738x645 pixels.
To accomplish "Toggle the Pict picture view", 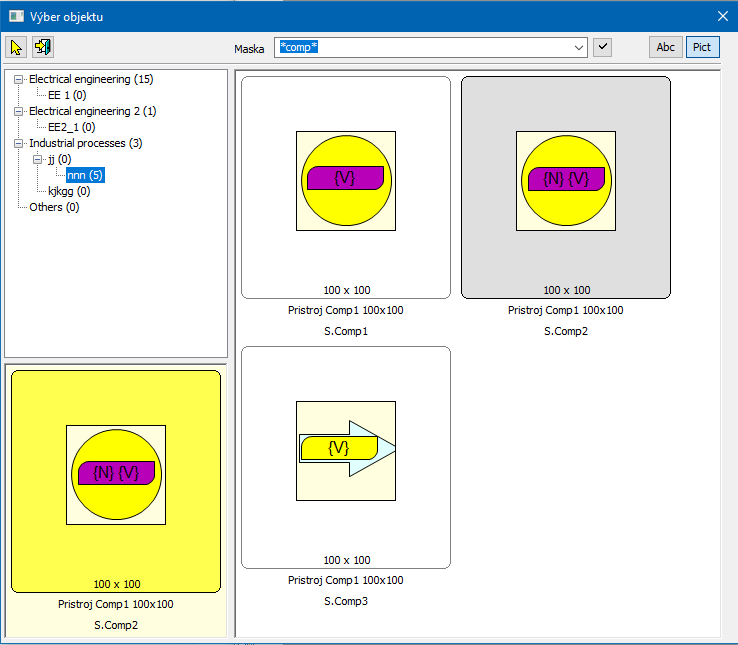I will 702,47.
